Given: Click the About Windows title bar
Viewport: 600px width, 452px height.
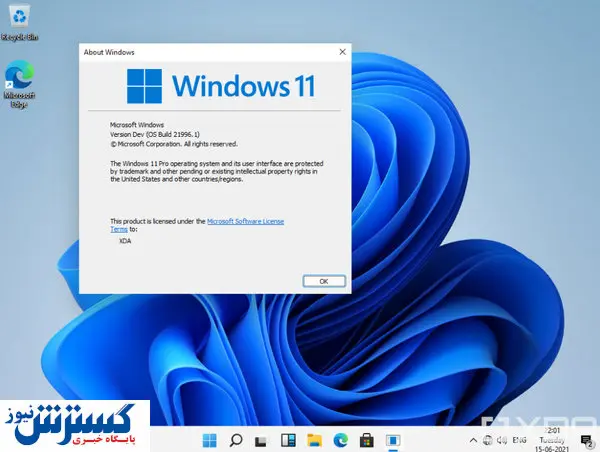Looking at the screenshot, I should 200,51.
